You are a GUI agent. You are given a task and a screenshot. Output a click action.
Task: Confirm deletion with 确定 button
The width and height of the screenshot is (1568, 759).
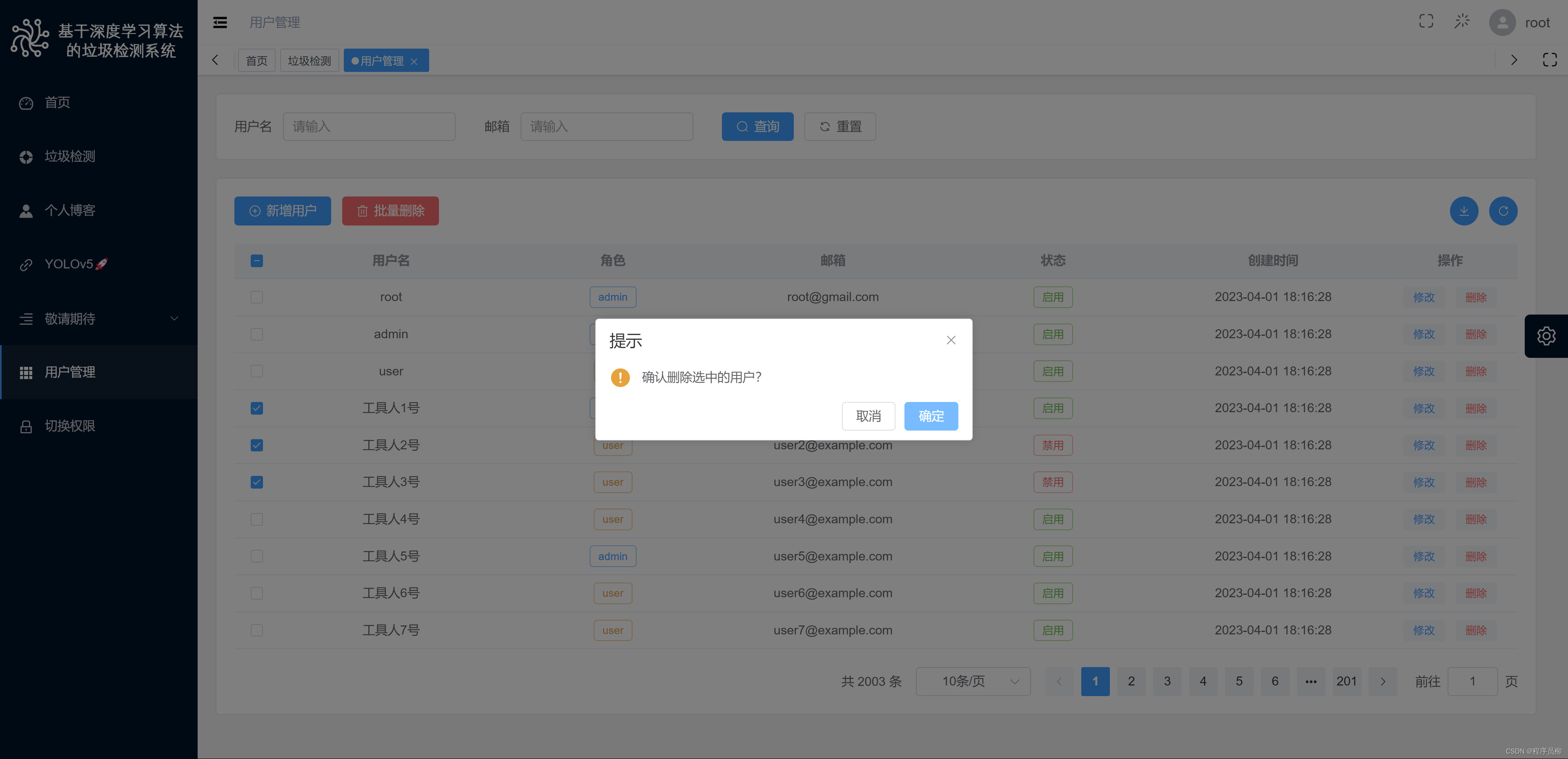tap(931, 416)
